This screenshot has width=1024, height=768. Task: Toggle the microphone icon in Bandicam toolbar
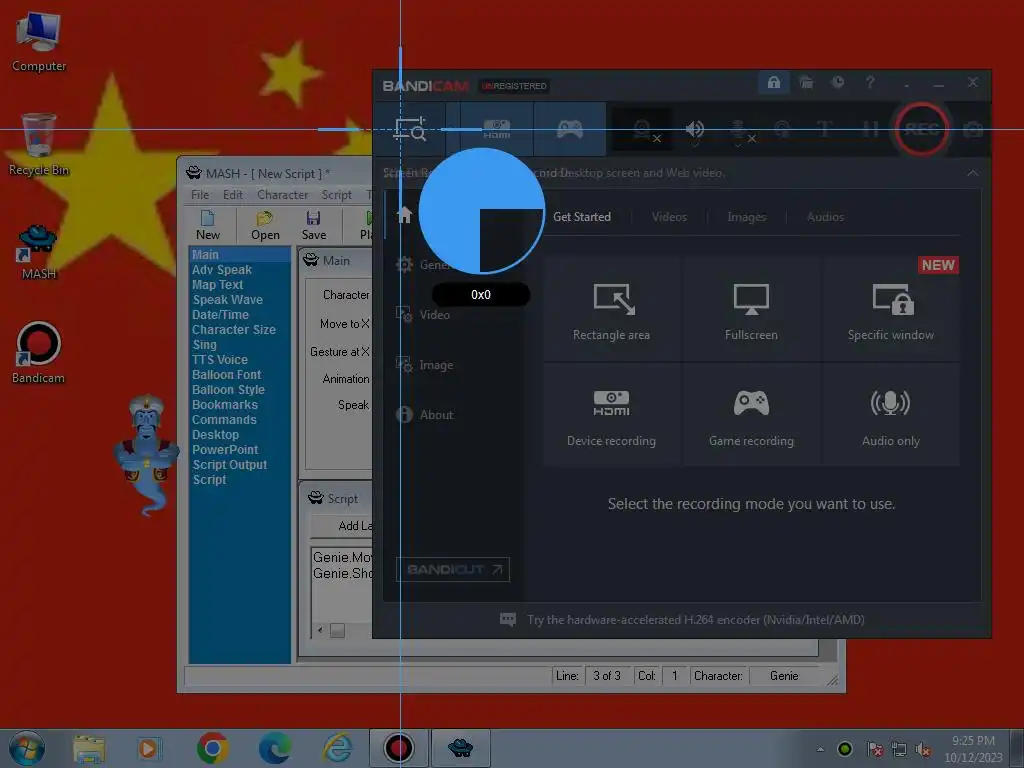coord(740,131)
